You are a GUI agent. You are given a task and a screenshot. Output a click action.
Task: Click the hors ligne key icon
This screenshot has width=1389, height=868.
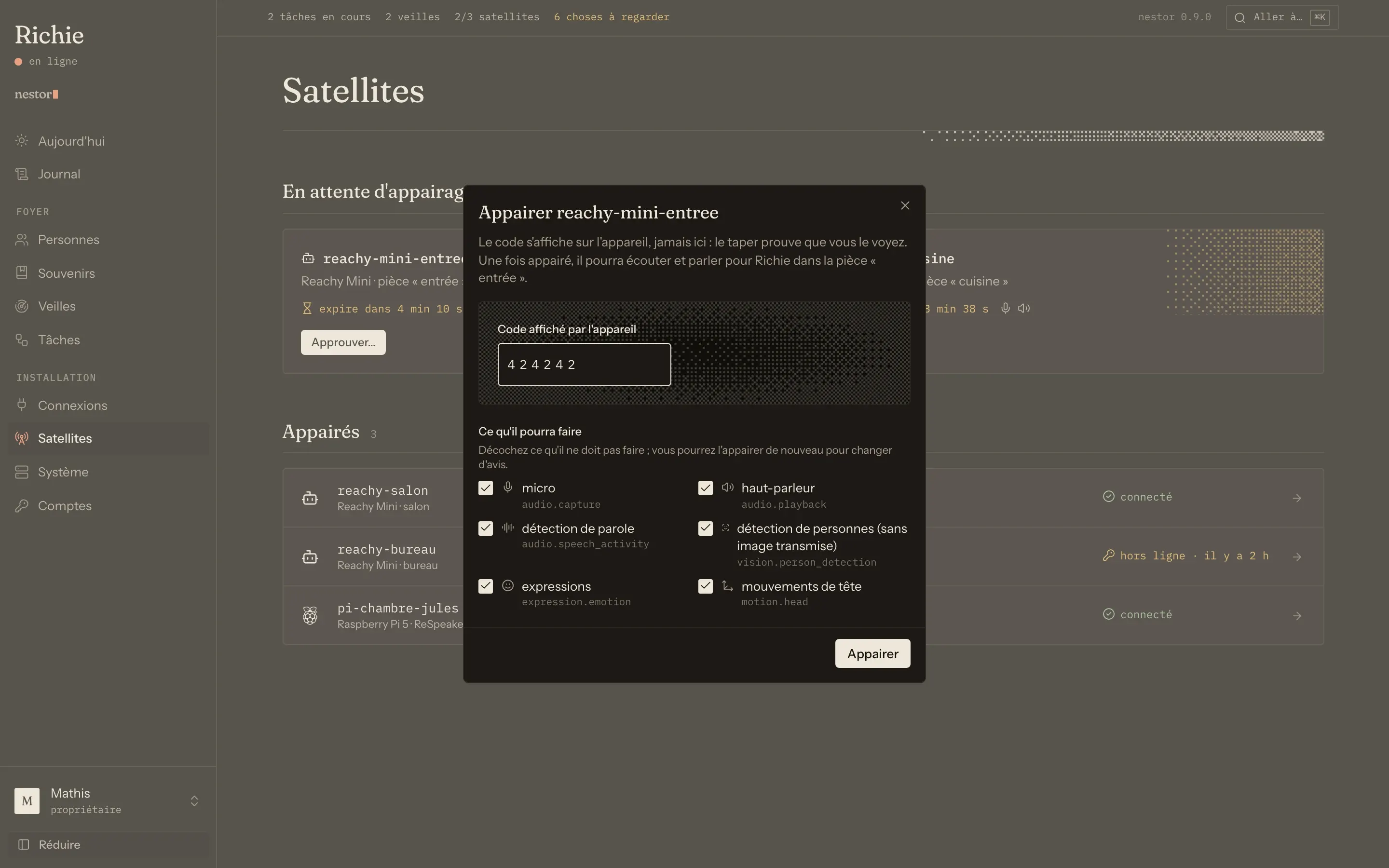1109,555
